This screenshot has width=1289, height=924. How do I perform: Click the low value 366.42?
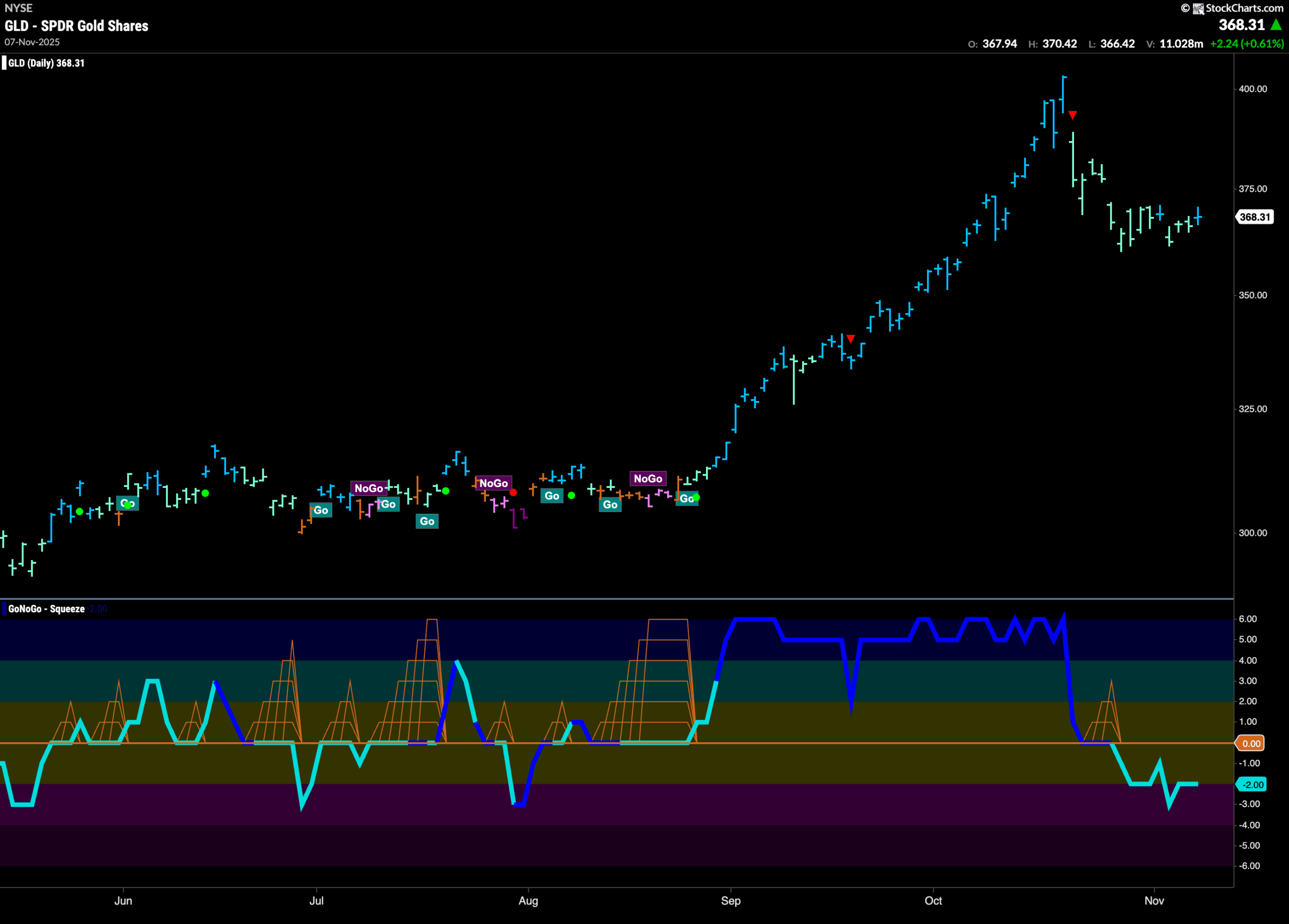tap(1117, 44)
